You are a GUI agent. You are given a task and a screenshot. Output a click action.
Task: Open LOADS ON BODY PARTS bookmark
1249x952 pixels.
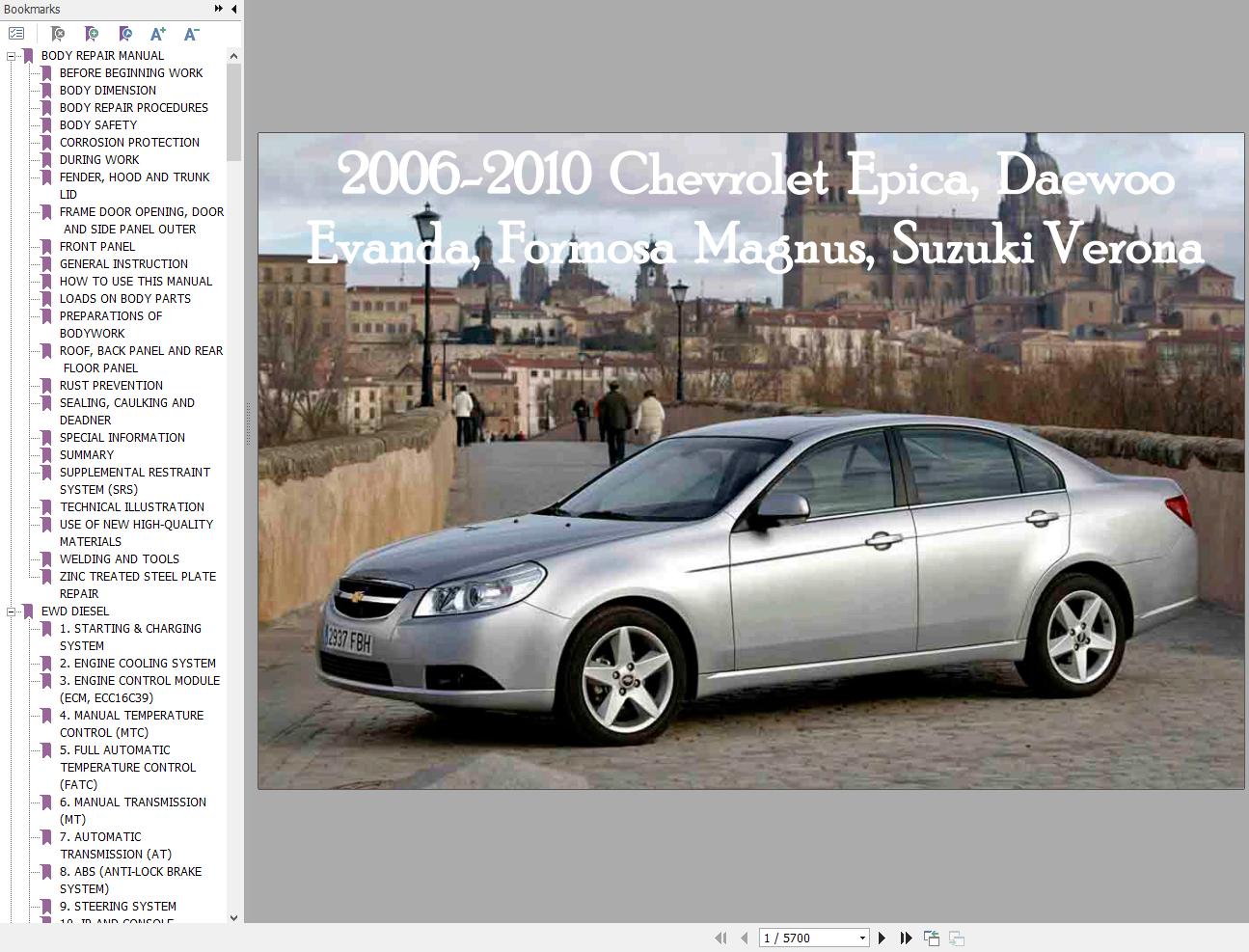(125, 299)
